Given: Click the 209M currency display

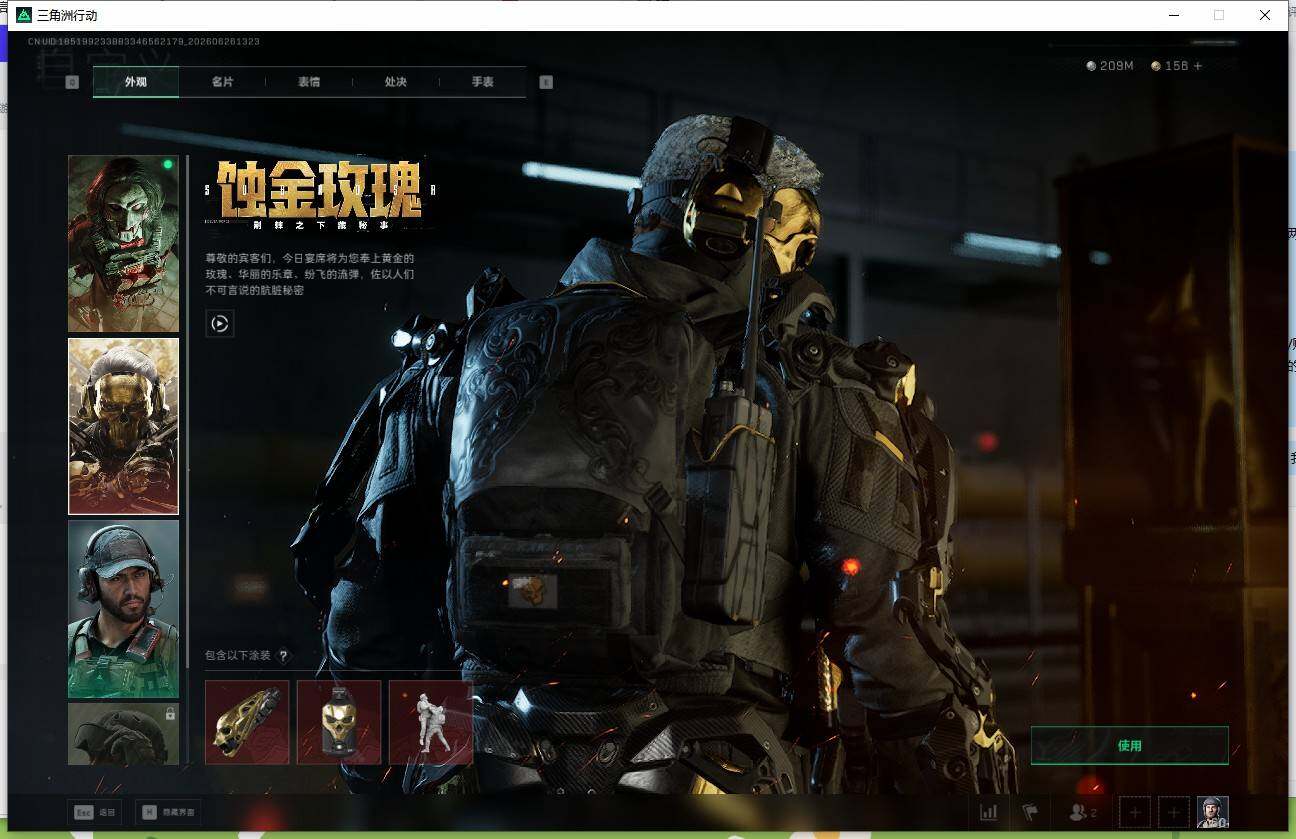Looking at the screenshot, I should coord(1110,66).
